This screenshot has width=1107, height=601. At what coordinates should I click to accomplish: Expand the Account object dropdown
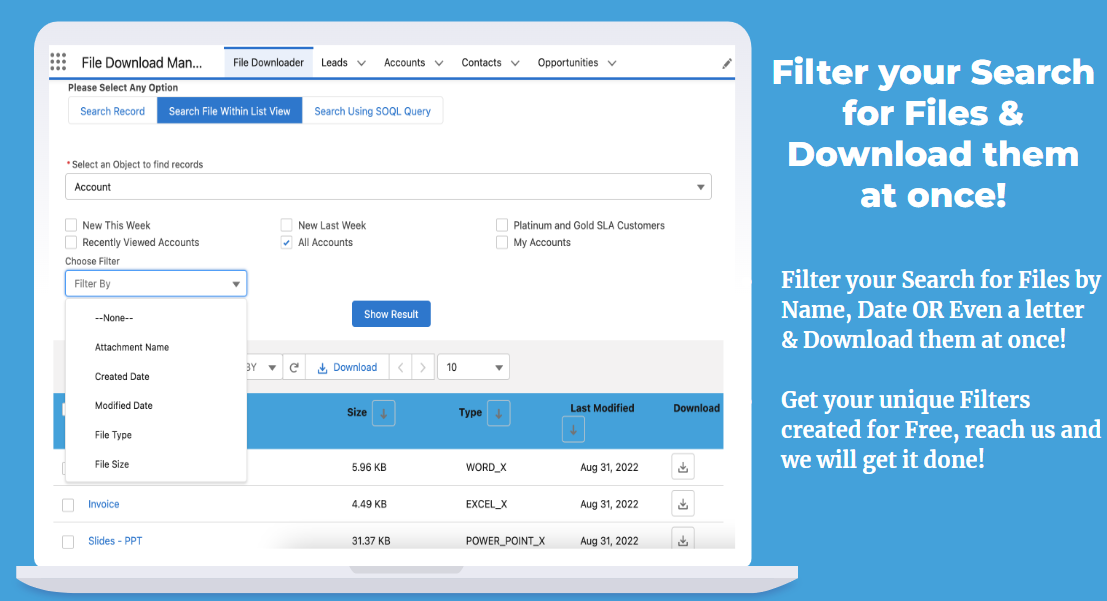[x=388, y=187]
